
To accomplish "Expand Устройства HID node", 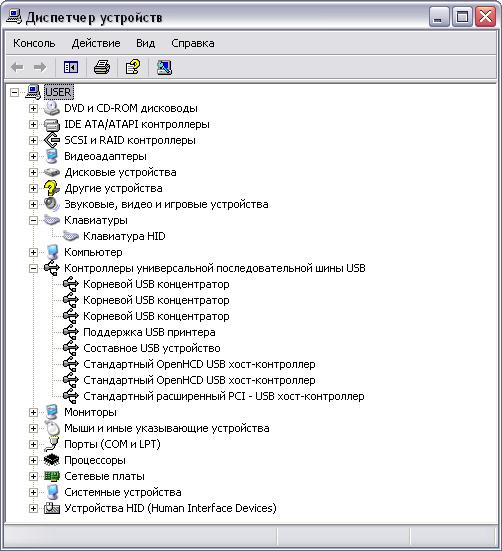I will pyautogui.click(x=33, y=508).
